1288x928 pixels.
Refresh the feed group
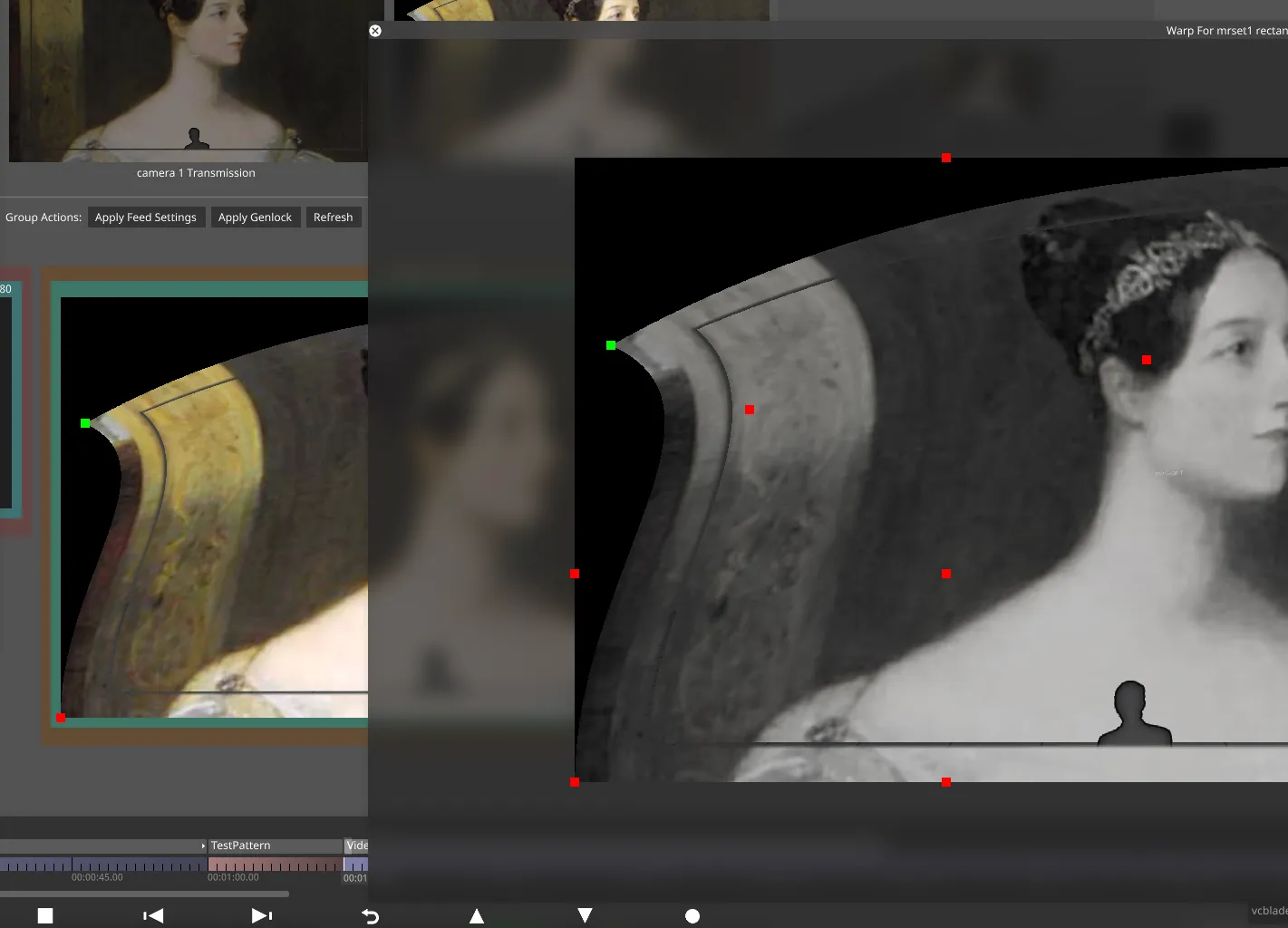click(333, 217)
